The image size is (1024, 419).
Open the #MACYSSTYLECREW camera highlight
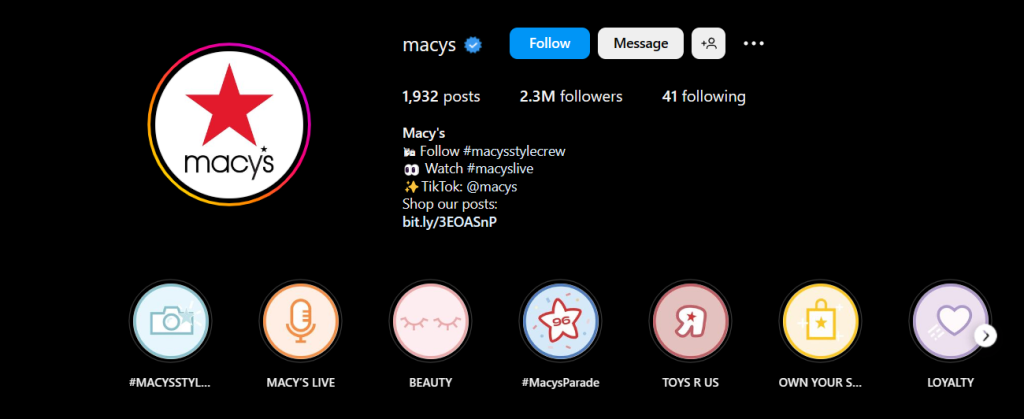tap(170, 320)
